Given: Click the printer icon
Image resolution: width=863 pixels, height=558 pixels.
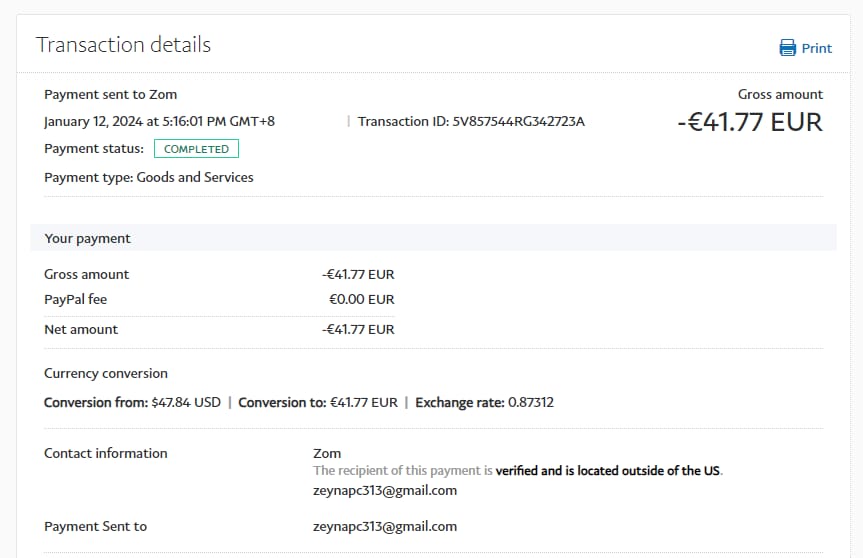Looking at the screenshot, I should point(788,48).
